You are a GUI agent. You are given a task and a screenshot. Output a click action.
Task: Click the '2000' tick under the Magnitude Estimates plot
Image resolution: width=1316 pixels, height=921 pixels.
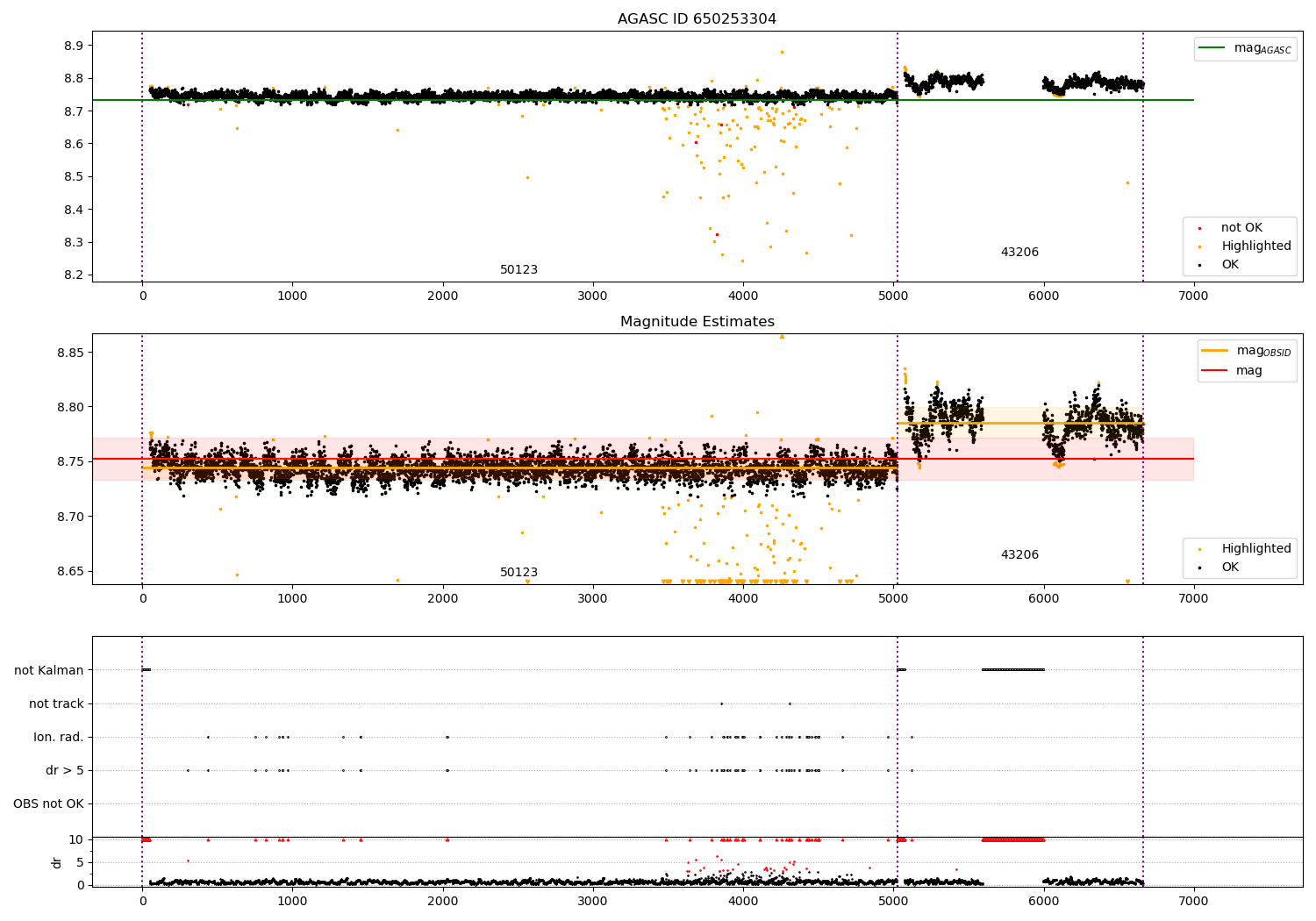[x=442, y=598]
